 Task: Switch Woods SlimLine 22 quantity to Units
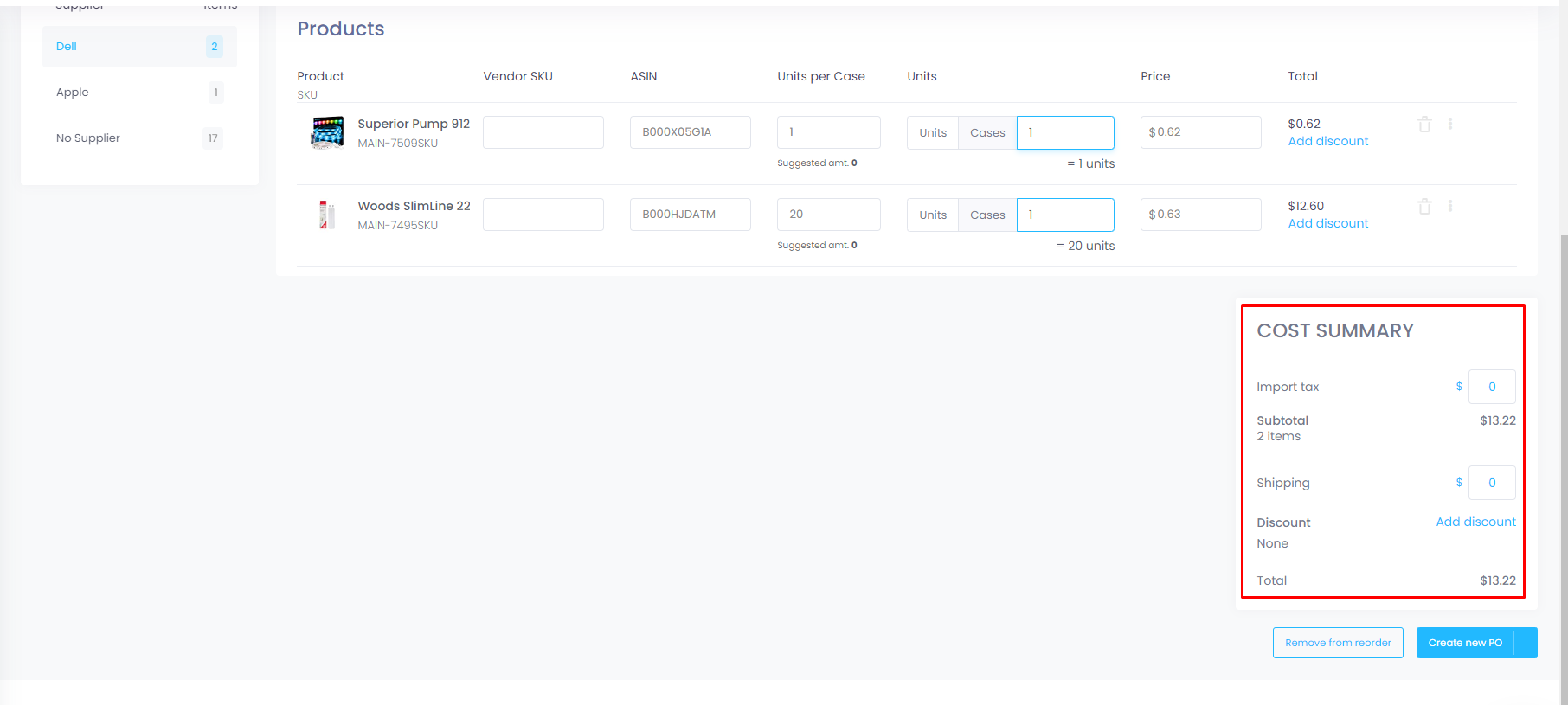pyautogui.click(x=933, y=215)
